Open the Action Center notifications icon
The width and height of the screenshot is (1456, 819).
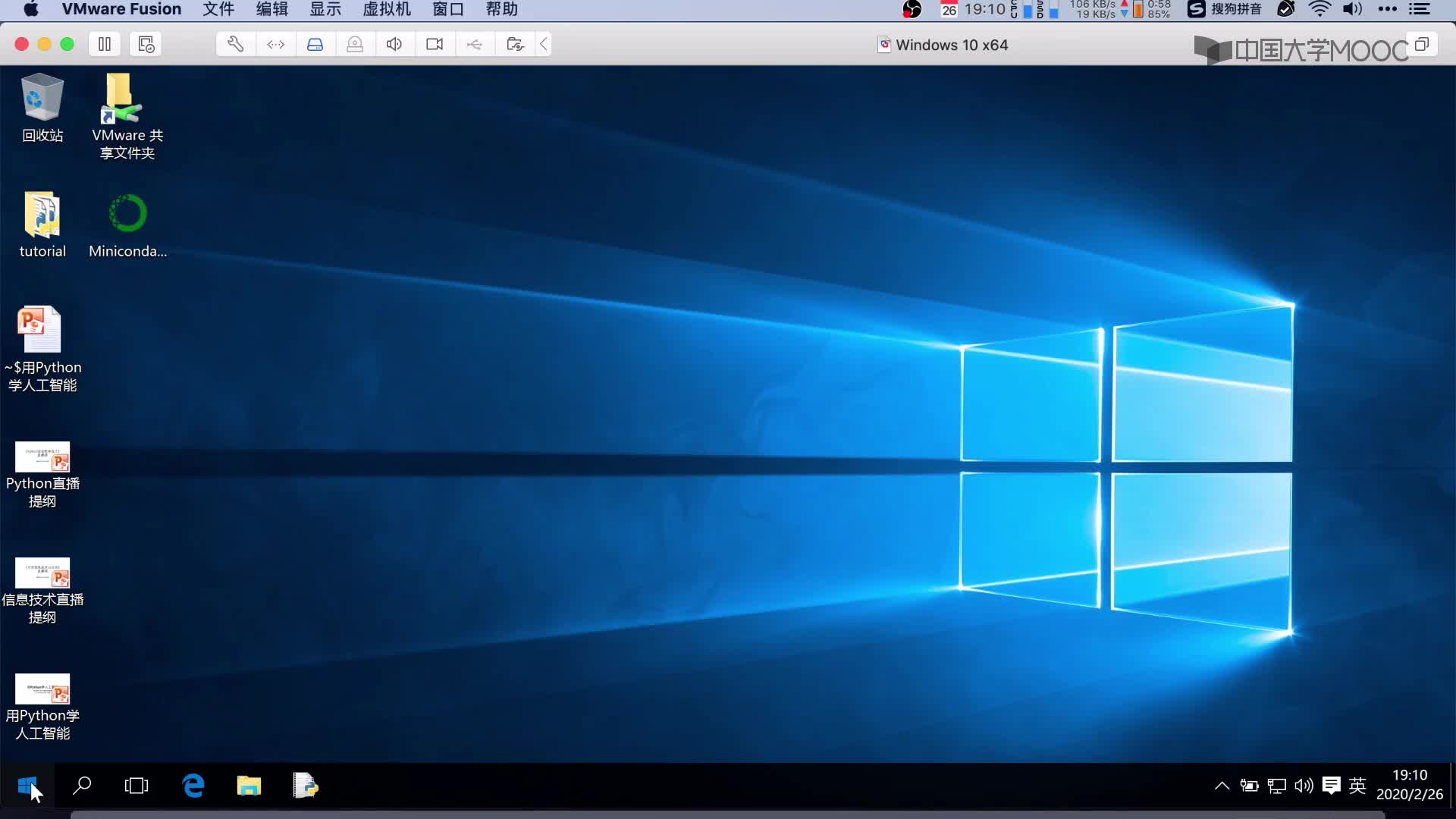point(1331,786)
